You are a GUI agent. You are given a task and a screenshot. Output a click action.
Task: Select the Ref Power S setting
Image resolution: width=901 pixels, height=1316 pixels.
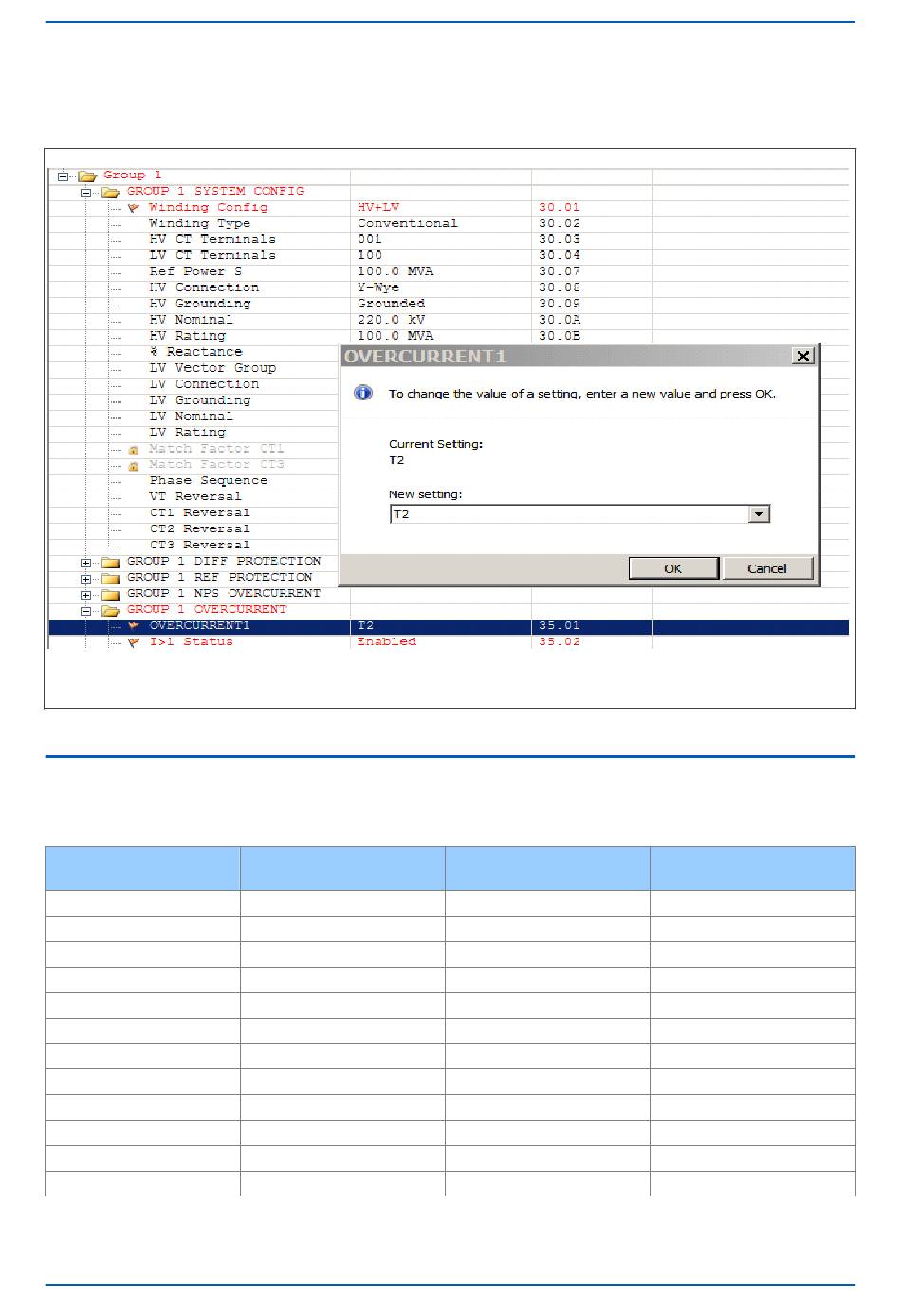[195, 271]
